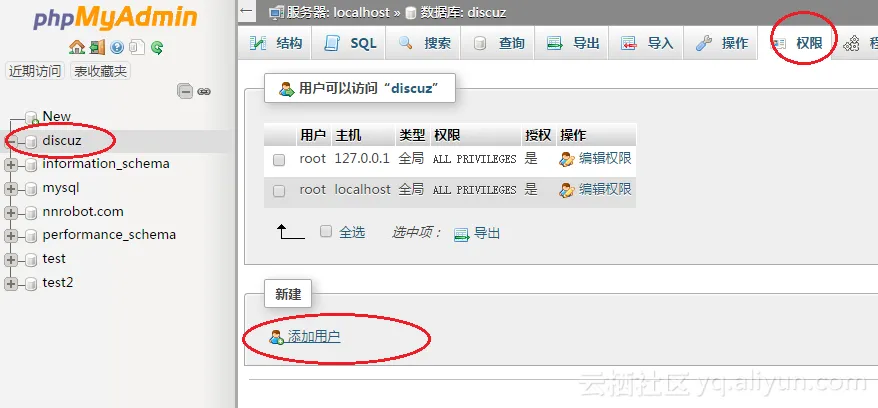This screenshot has width=878, height=408.
Task: Open the 权限 privileges tab
Action: (797, 43)
